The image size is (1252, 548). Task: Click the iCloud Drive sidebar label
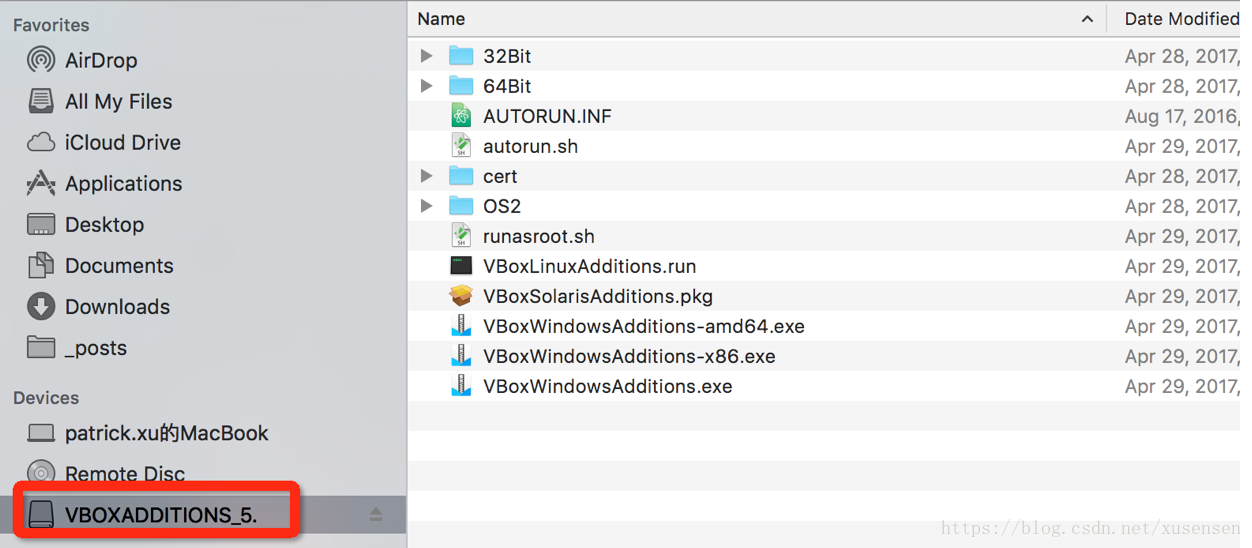[x=123, y=142]
